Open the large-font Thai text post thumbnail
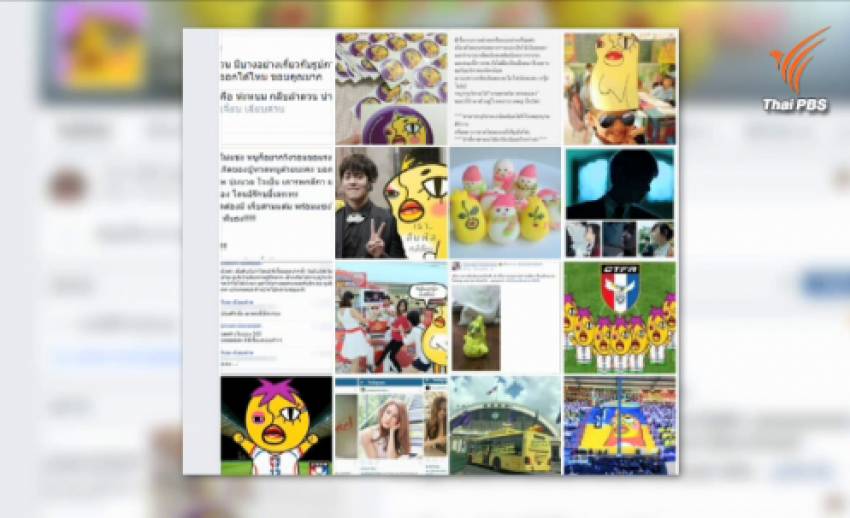 [x=276, y=88]
